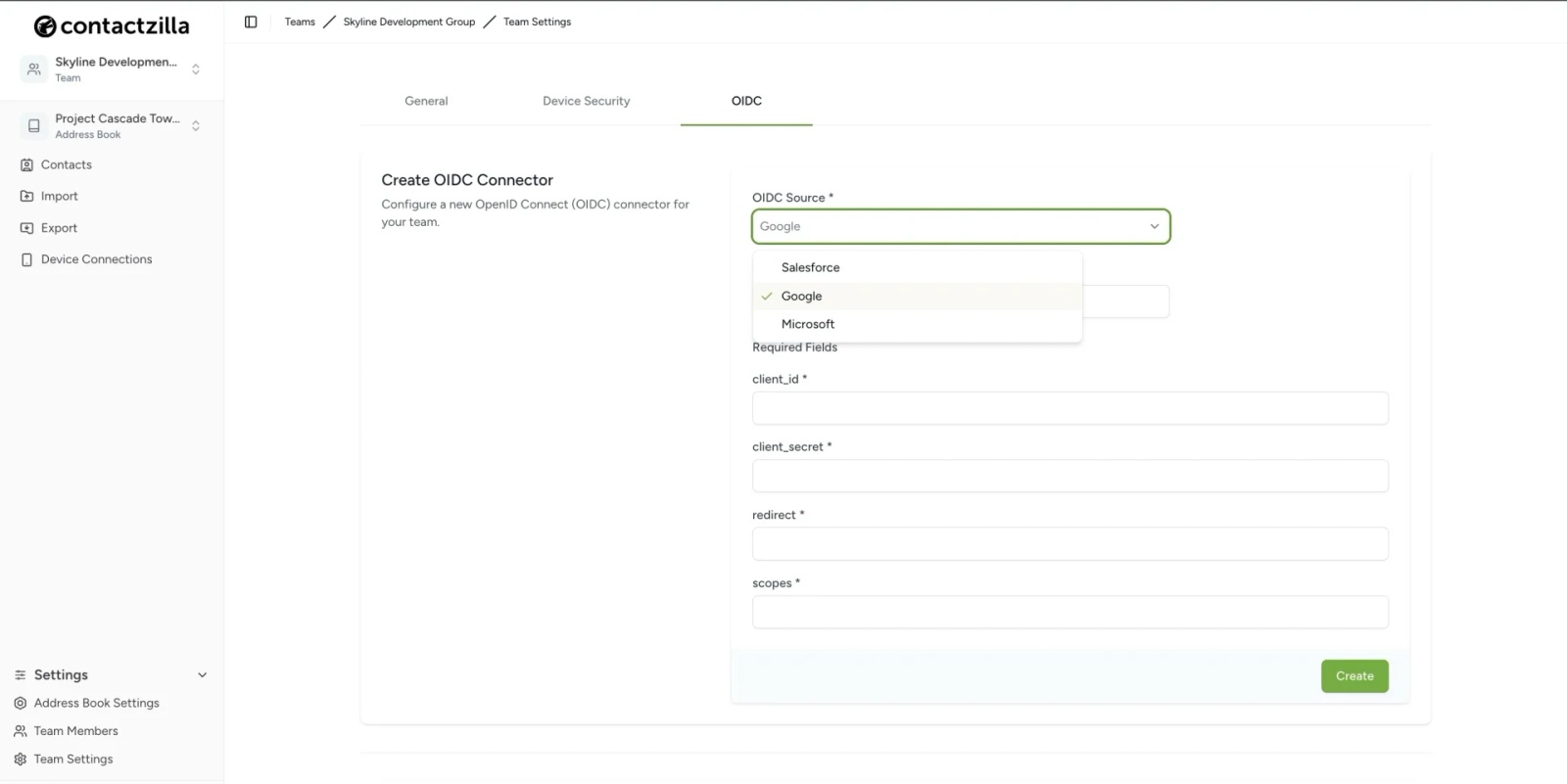Click the Settings sliders icon
The width and height of the screenshot is (1567, 784).
coord(20,675)
